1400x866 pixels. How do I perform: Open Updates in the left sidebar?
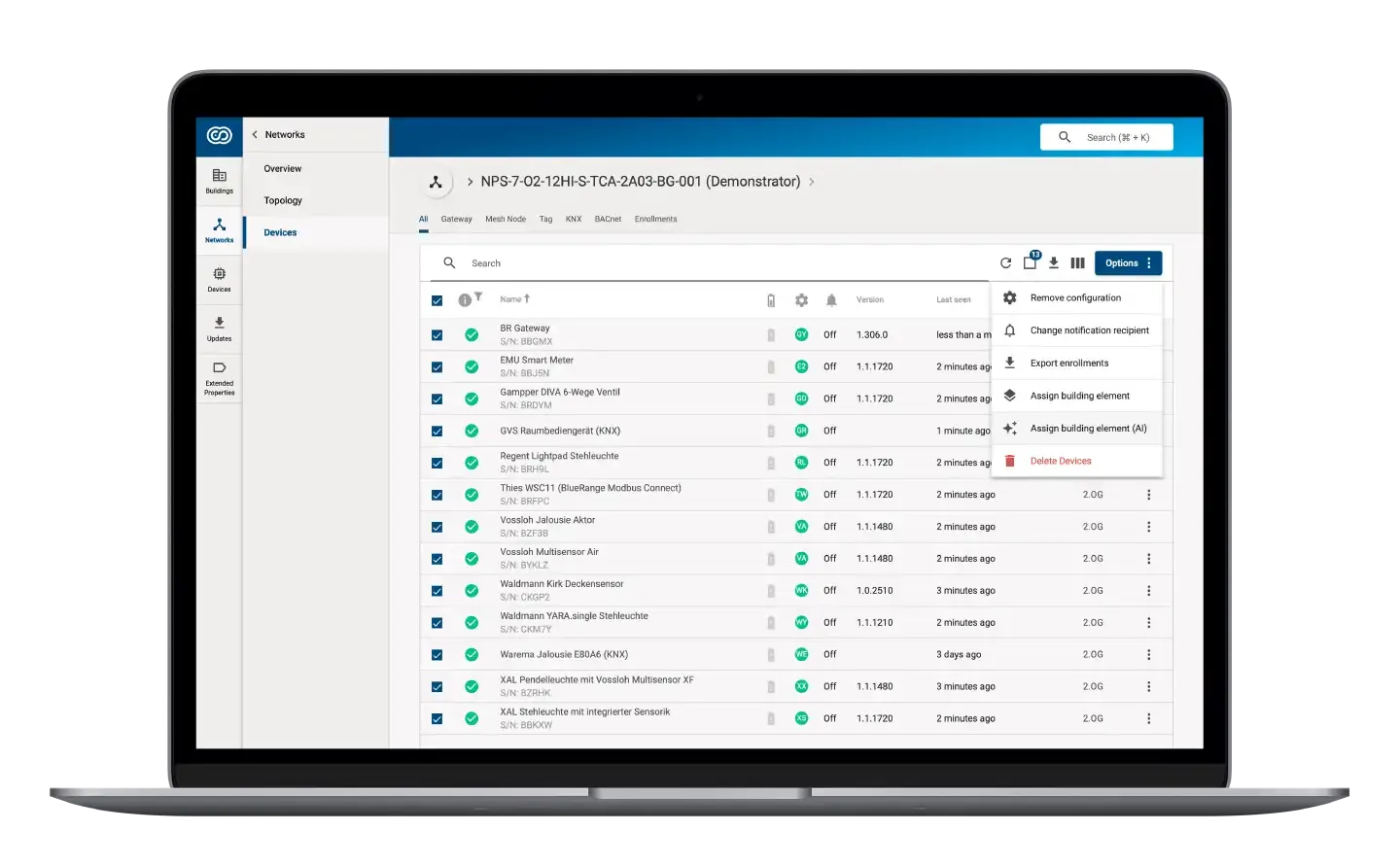coord(219,329)
